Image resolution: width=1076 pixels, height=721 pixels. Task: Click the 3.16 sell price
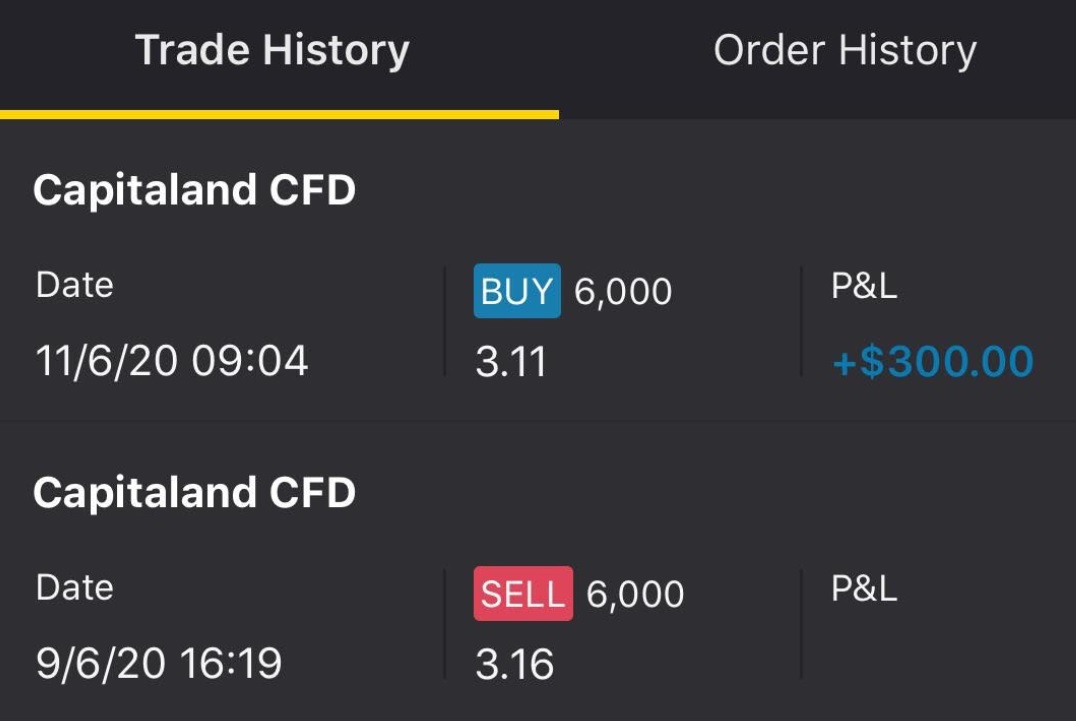click(514, 665)
